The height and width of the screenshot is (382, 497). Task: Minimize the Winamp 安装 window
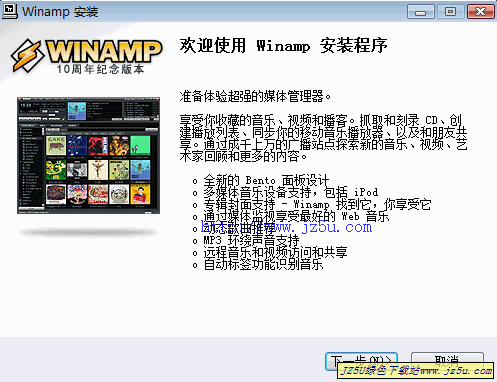pos(421,12)
